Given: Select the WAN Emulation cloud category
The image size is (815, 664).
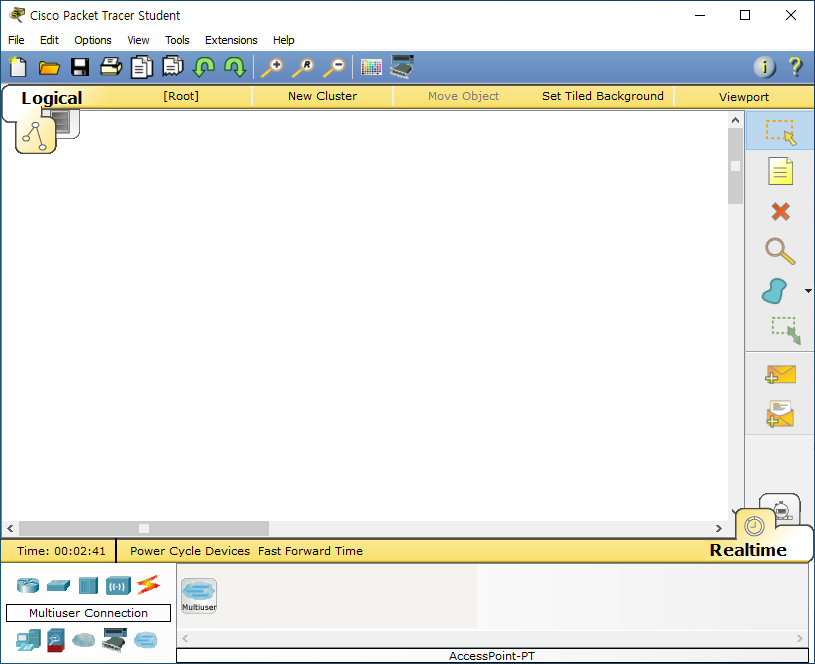Looking at the screenshot, I should (x=83, y=640).
